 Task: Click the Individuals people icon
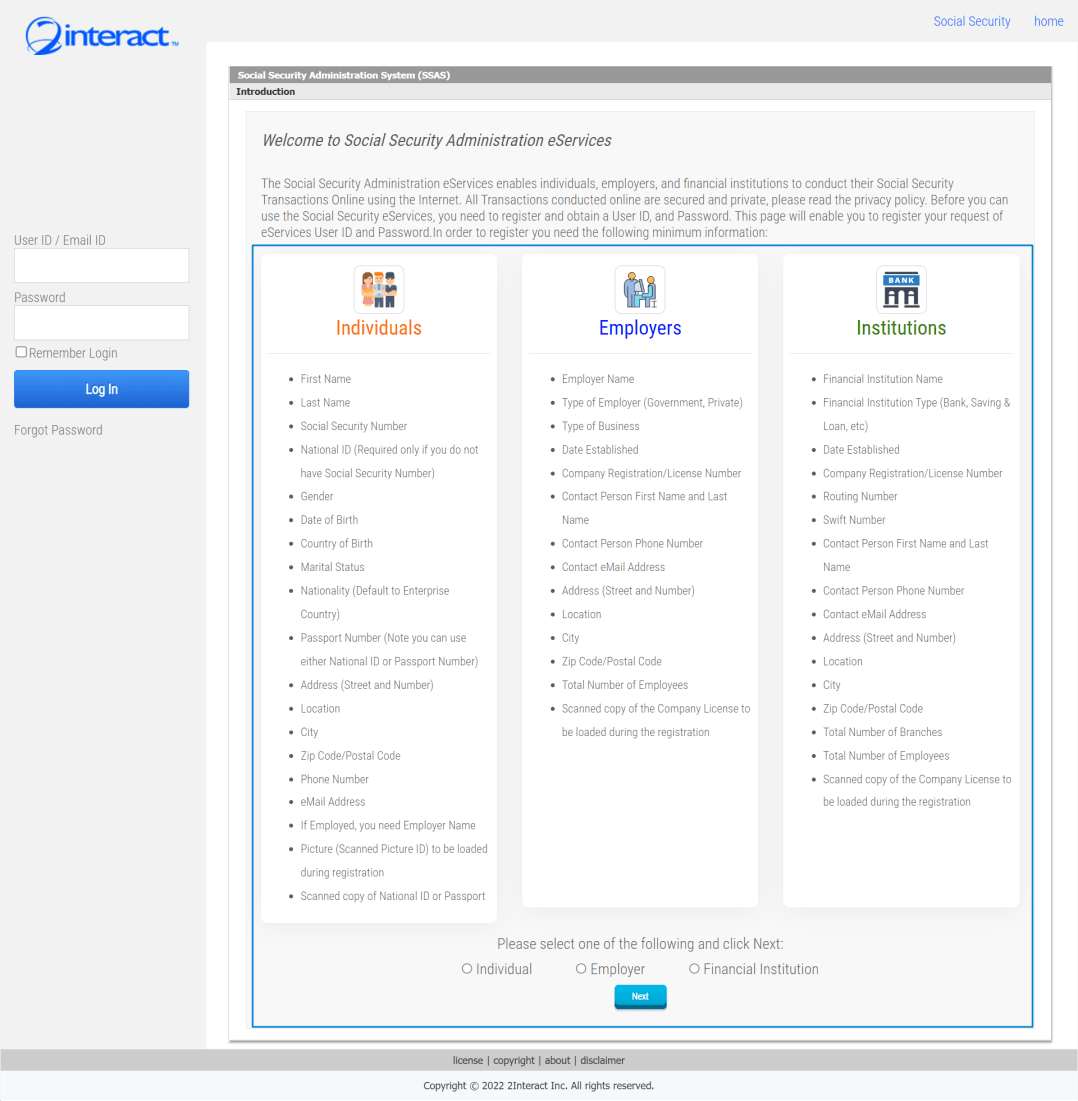pos(379,289)
